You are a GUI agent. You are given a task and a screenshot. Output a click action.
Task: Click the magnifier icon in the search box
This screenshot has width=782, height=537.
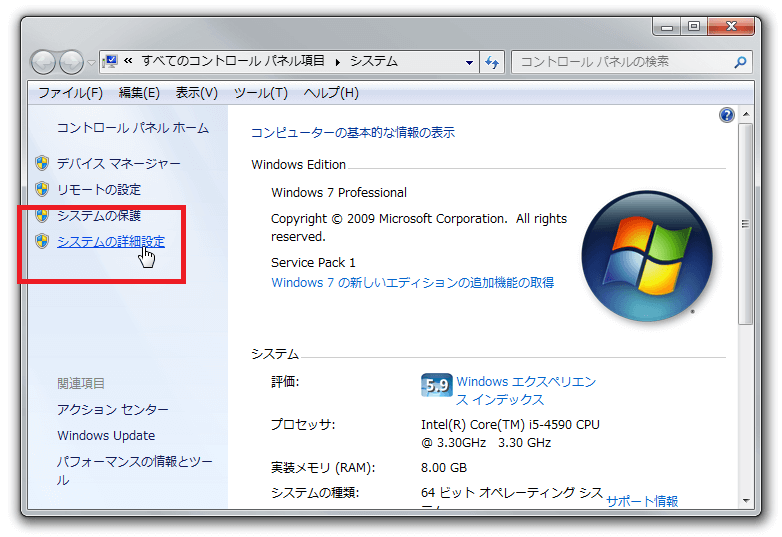[x=740, y=62]
